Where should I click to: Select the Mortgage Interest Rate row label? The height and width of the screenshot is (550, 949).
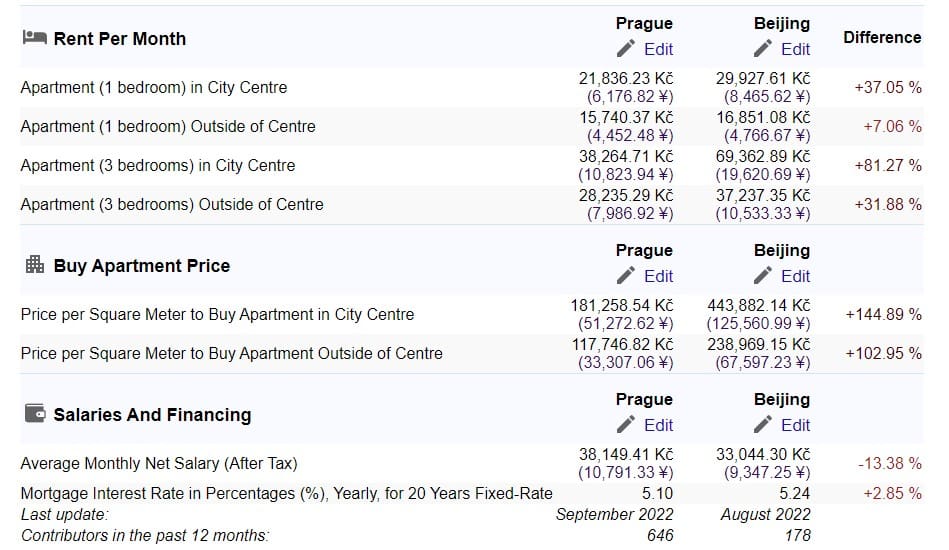pos(286,493)
